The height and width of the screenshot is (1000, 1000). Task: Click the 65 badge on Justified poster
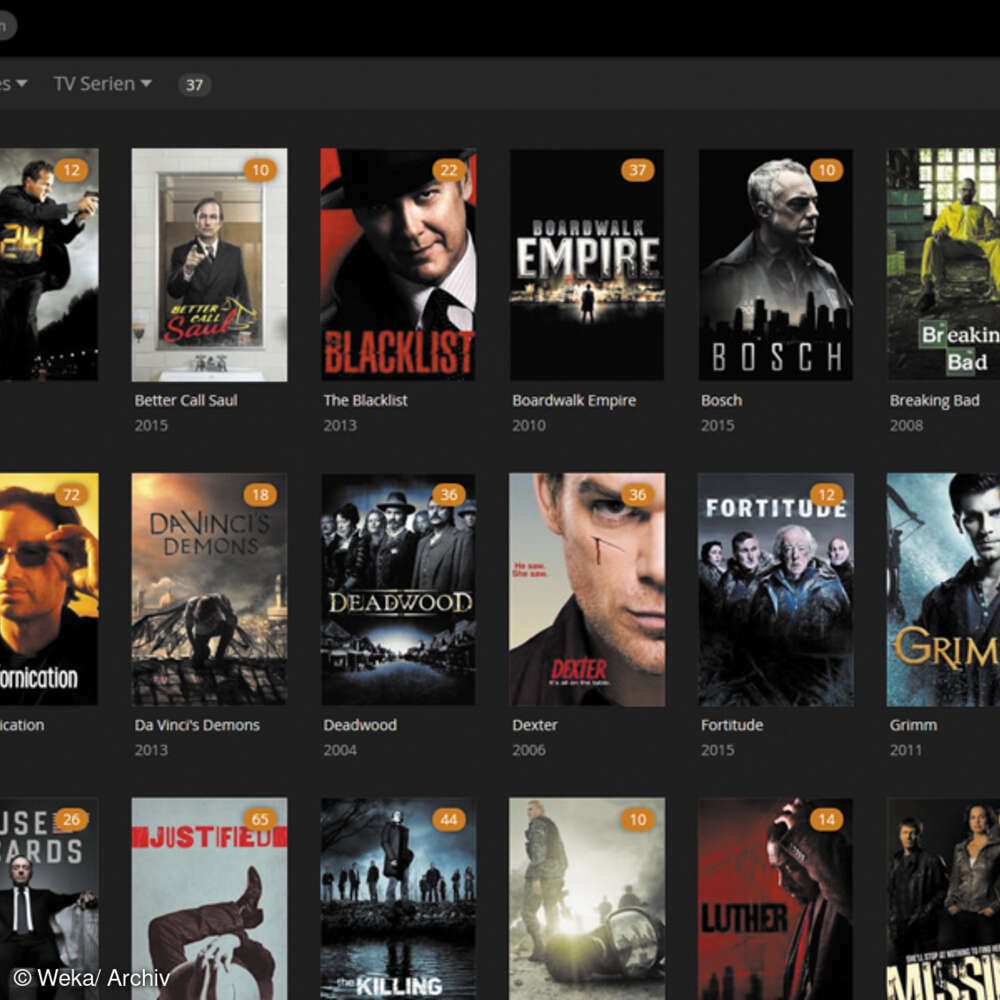260,820
